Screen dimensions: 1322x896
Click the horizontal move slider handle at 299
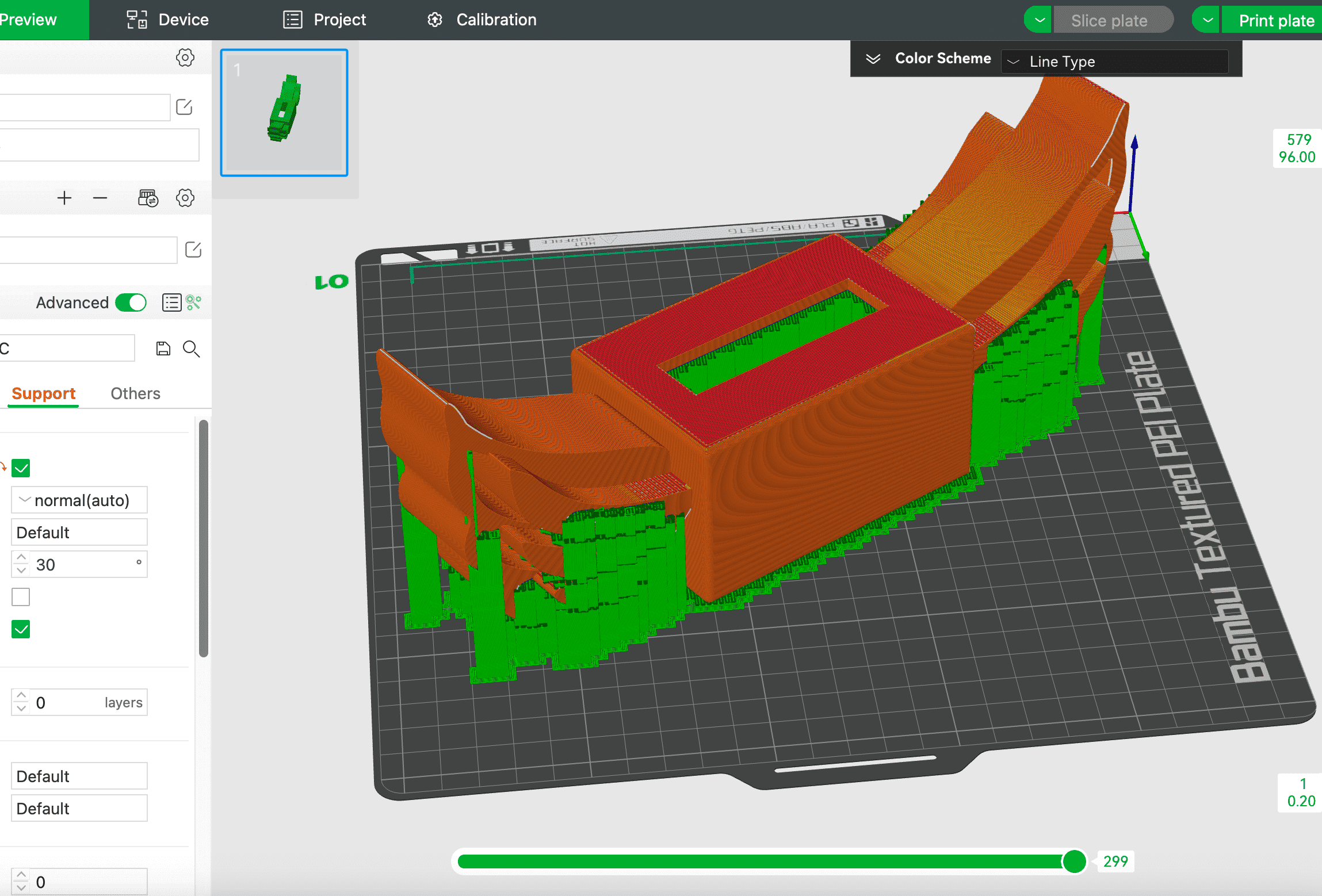(1074, 861)
